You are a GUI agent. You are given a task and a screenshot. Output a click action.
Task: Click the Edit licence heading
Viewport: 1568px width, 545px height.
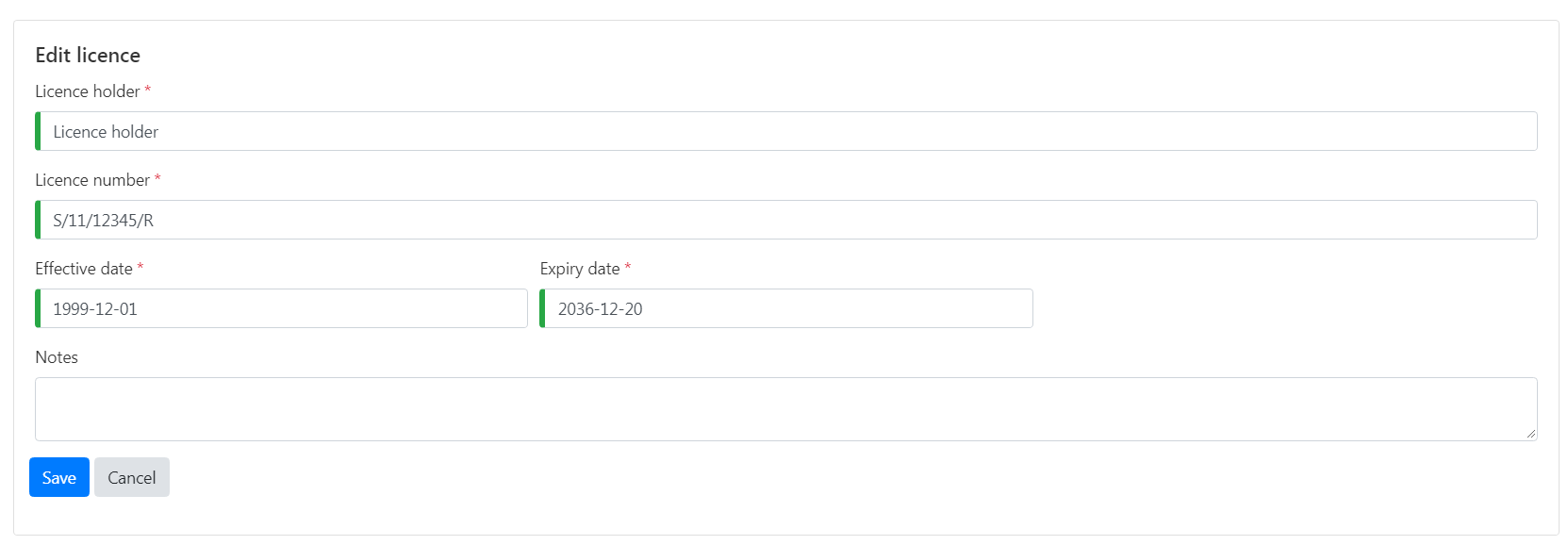88,56
